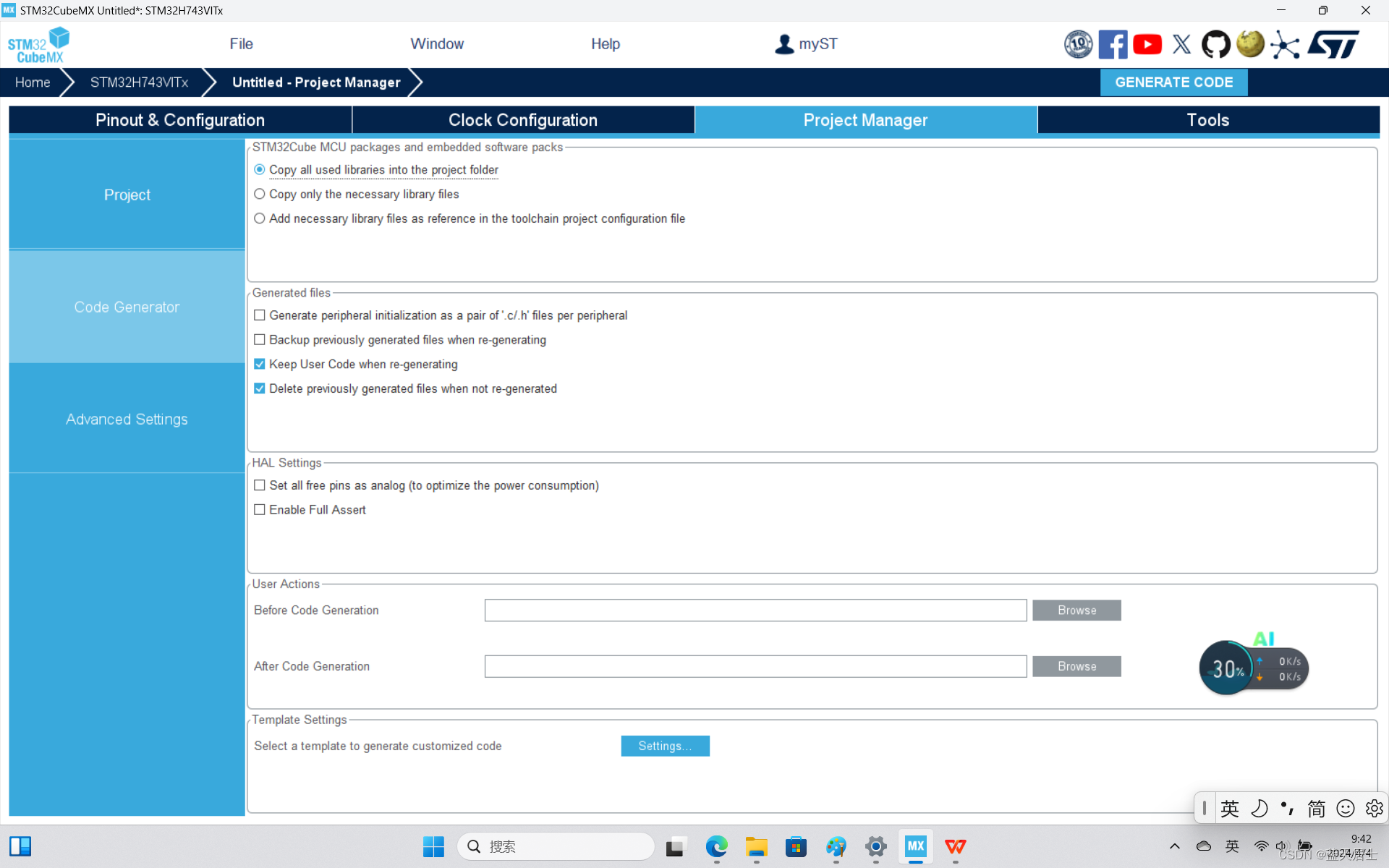
Task: Uncheck Keep User Code when re-generating
Action: [260, 365]
